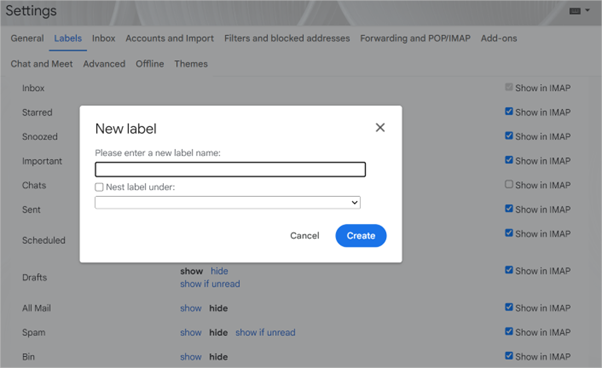
Task: Toggle Show in IMAP for Scheduled
Action: [x=509, y=233]
